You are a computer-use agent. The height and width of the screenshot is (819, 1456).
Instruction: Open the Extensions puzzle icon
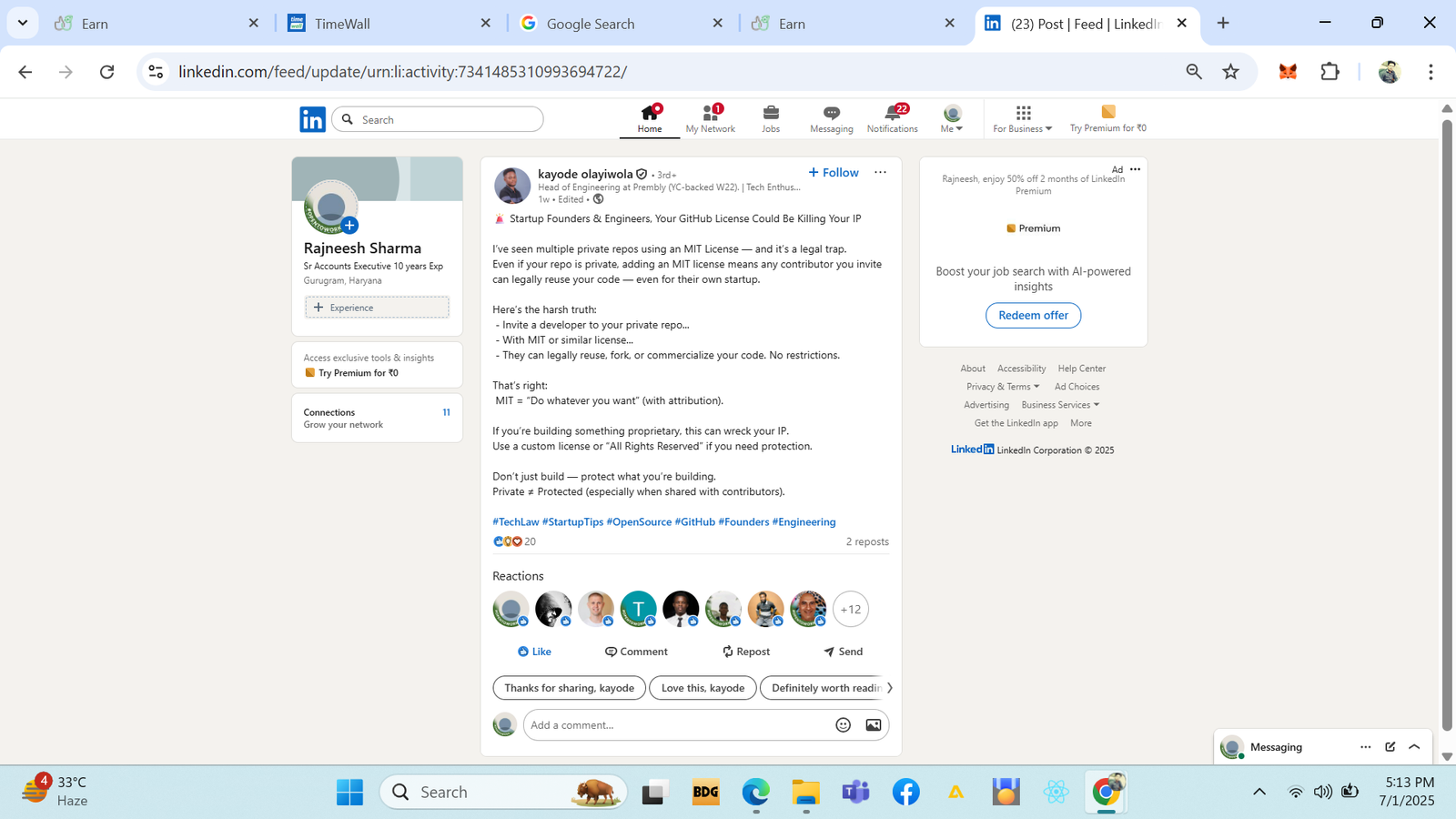[x=1330, y=72]
